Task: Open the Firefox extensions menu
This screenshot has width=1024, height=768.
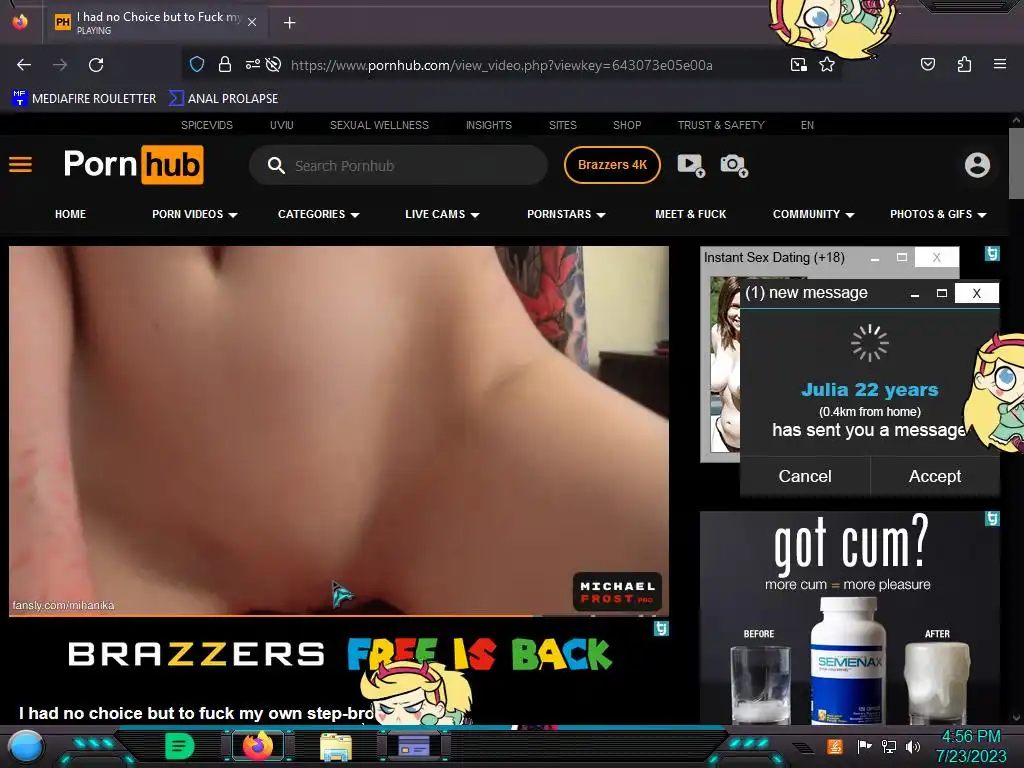Action: pos(965,64)
